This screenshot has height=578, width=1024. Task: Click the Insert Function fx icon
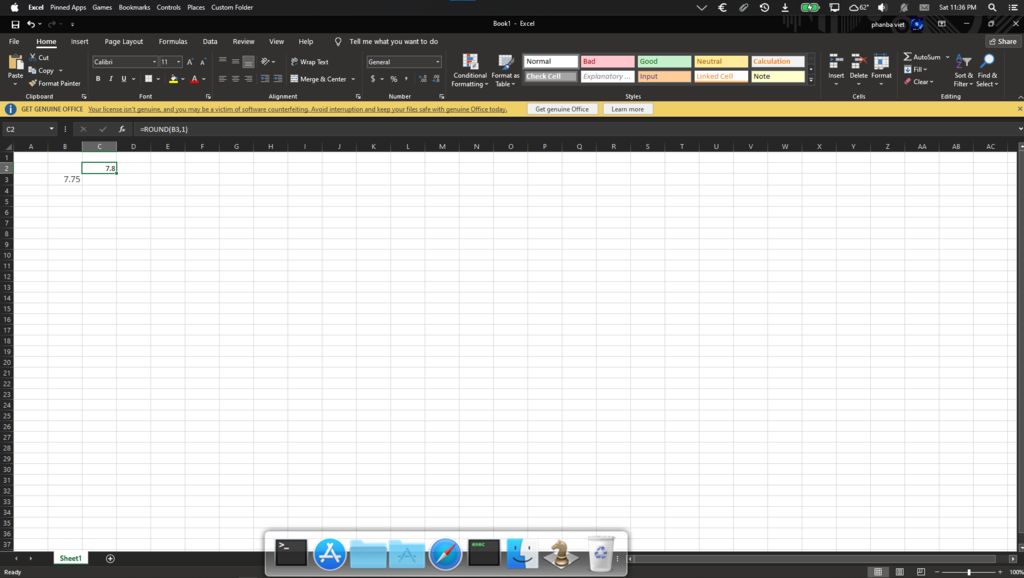pyautogui.click(x=121, y=129)
